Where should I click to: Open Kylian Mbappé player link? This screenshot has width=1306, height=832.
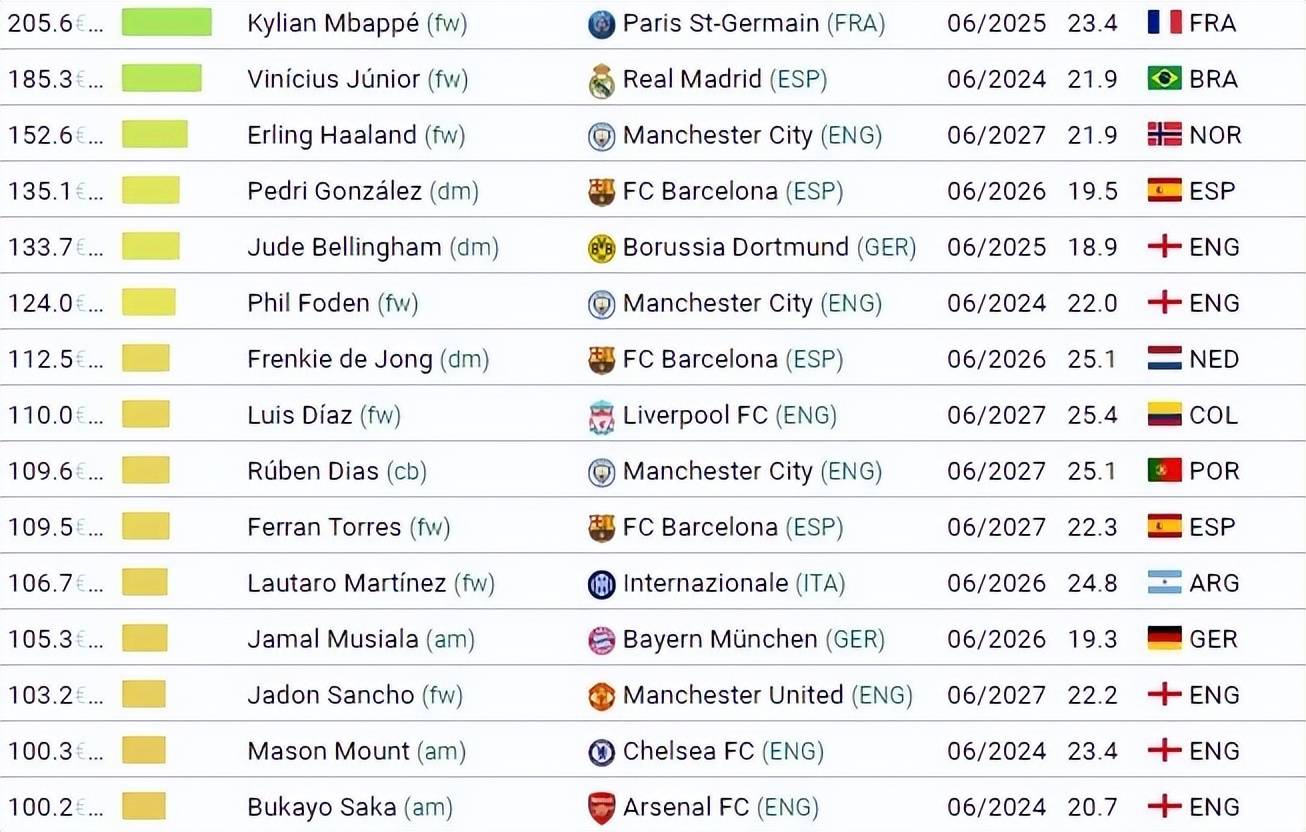(333, 24)
